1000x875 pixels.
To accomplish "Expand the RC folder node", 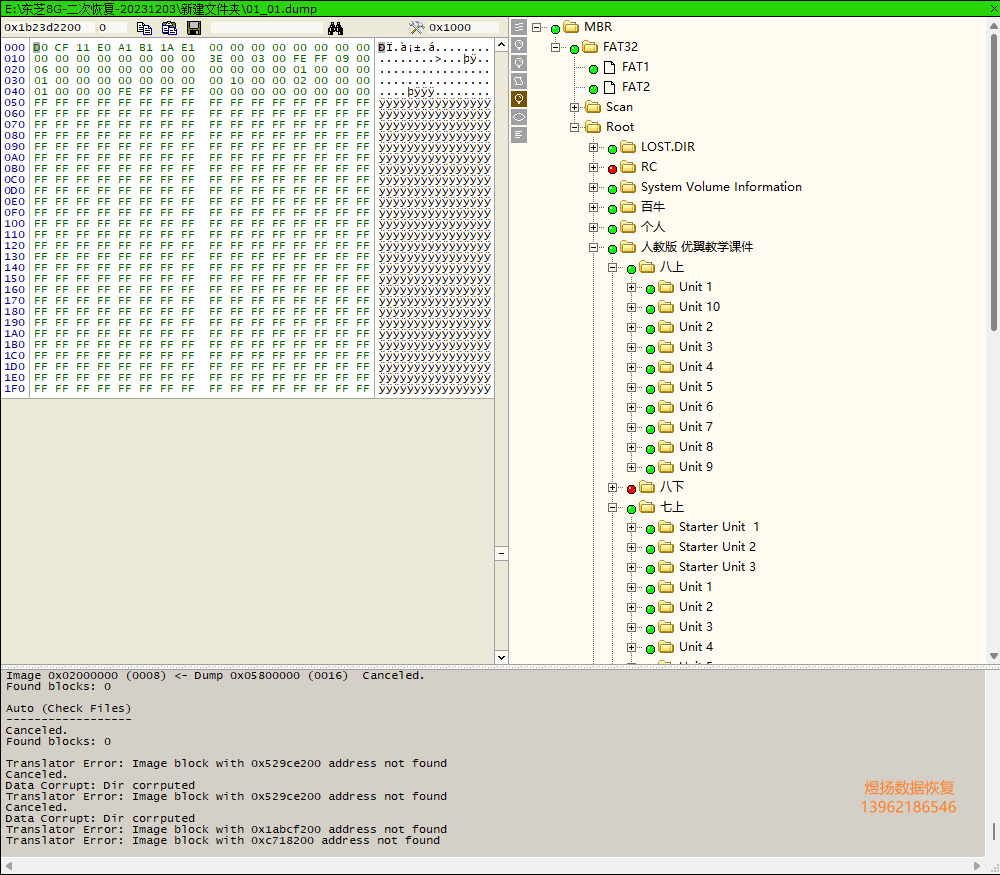I will pyautogui.click(x=594, y=167).
